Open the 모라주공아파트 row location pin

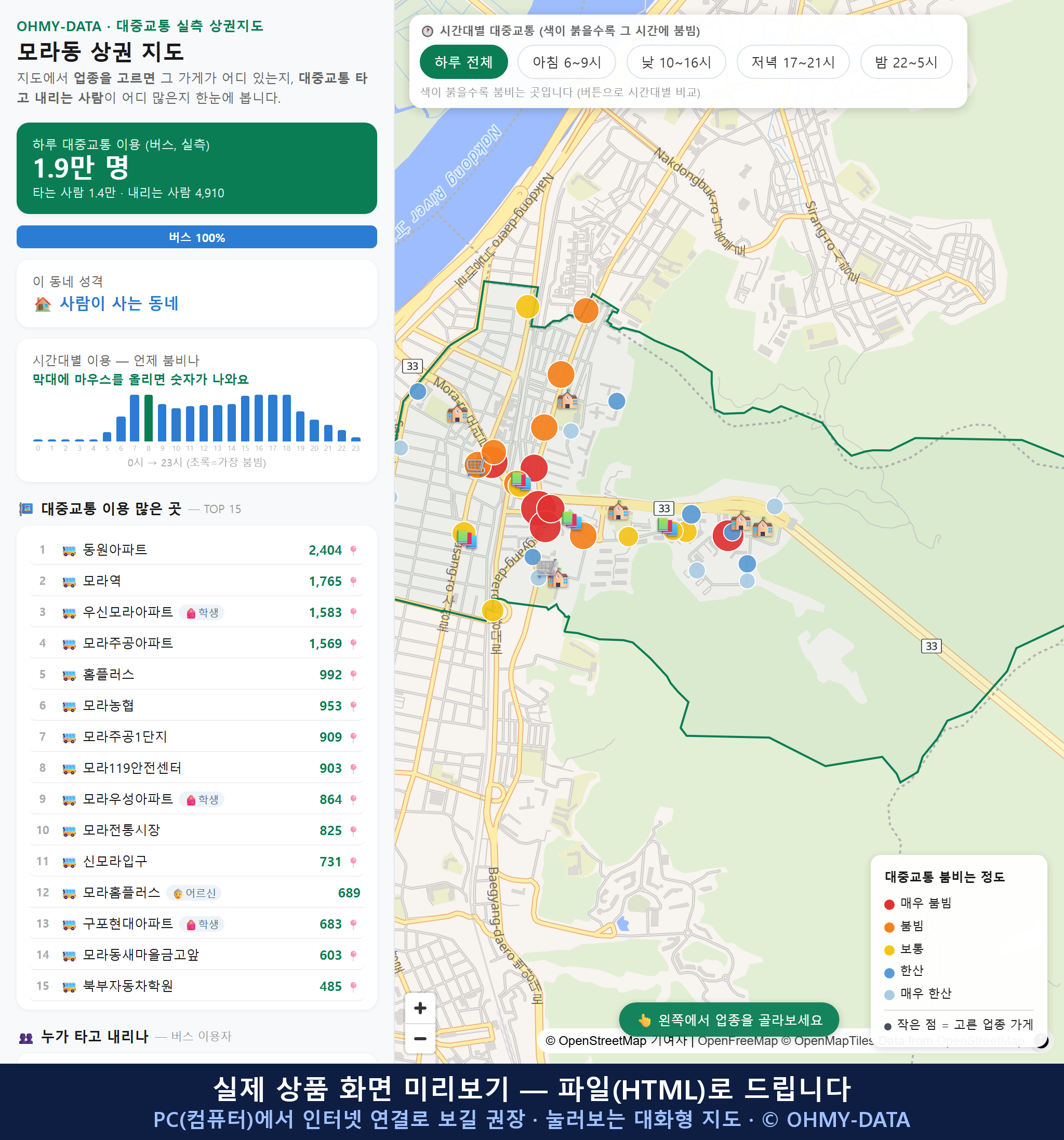pyautogui.click(x=353, y=643)
